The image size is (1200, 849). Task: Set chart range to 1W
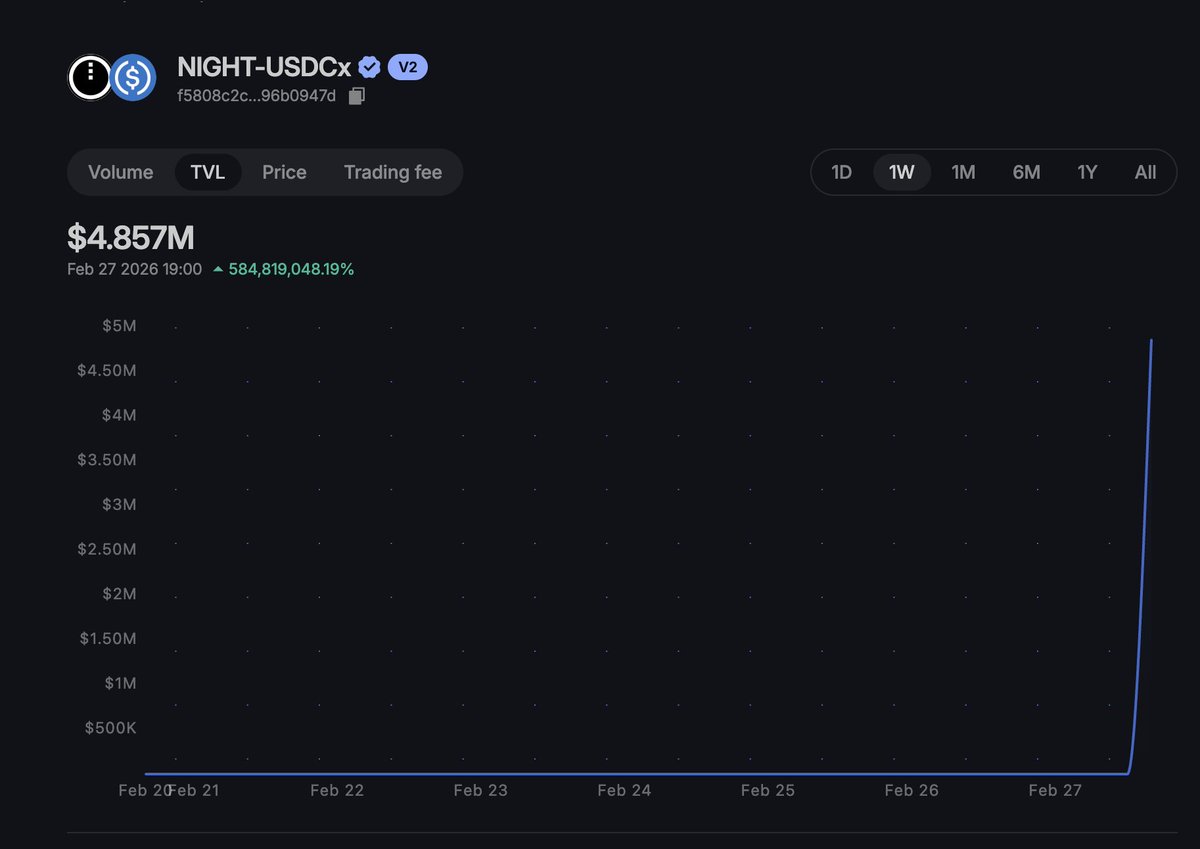[902, 172]
